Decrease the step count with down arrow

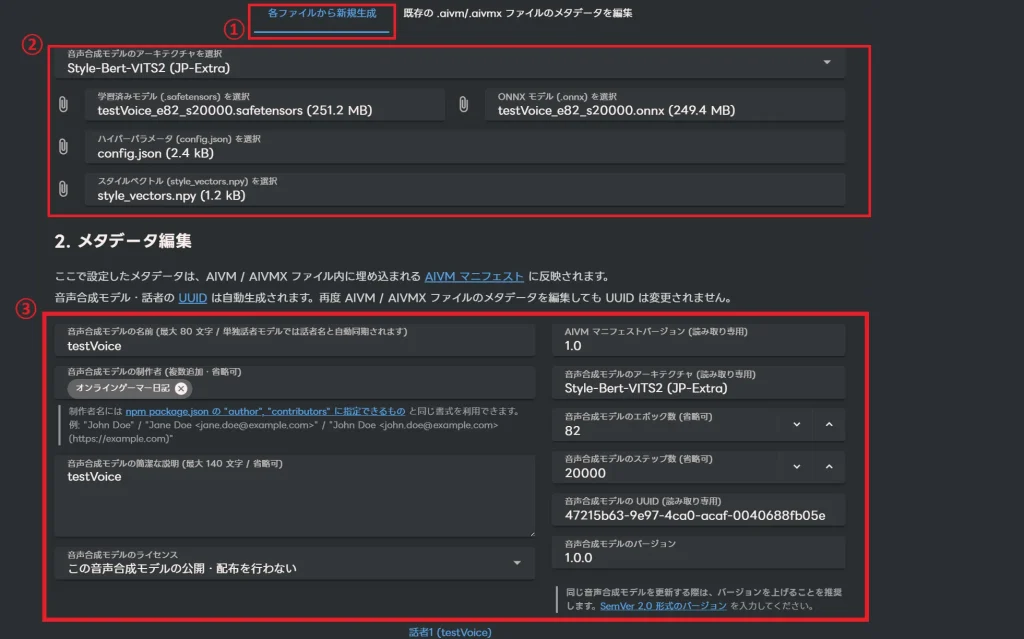tap(796, 467)
